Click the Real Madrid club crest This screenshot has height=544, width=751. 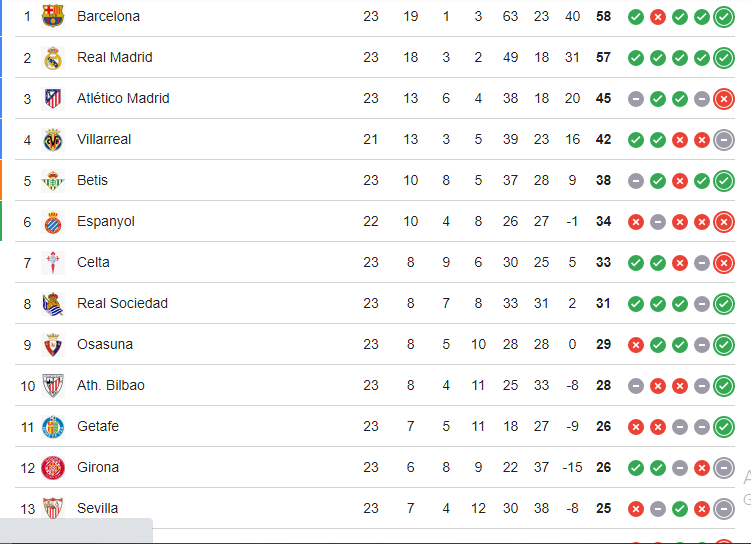(x=53, y=57)
